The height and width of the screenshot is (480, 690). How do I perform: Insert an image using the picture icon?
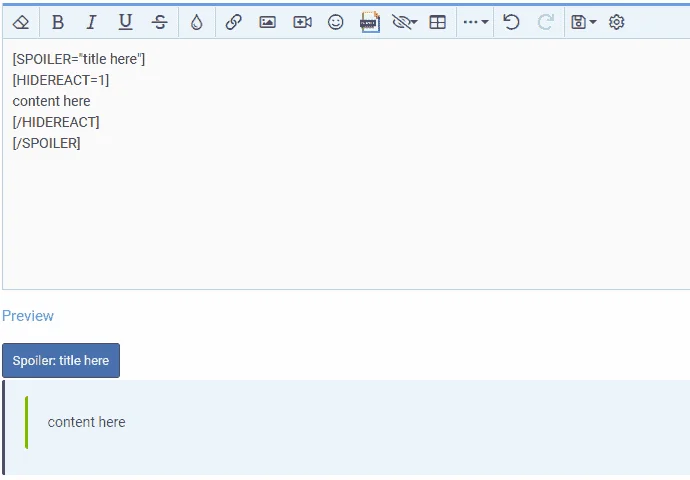pyautogui.click(x=268, y=22)
